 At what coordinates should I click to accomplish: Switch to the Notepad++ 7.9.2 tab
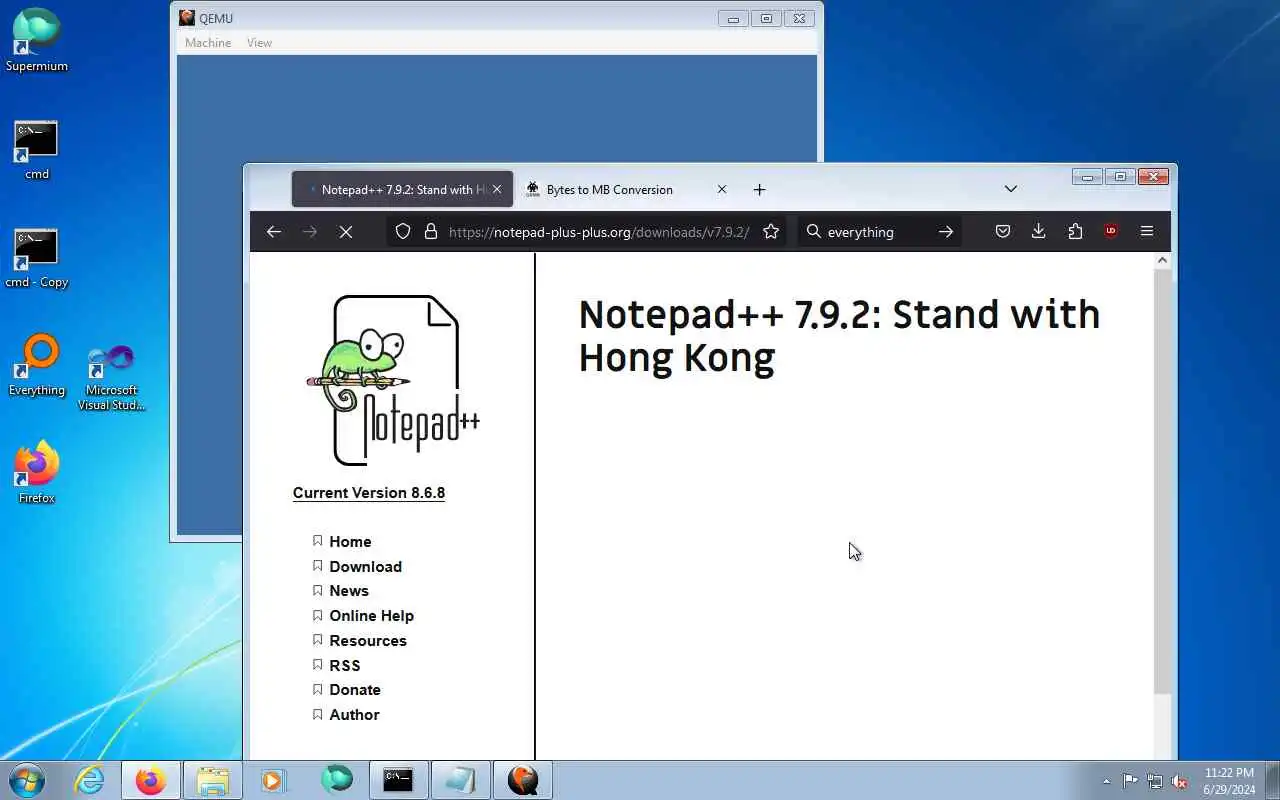pos(402,189)
